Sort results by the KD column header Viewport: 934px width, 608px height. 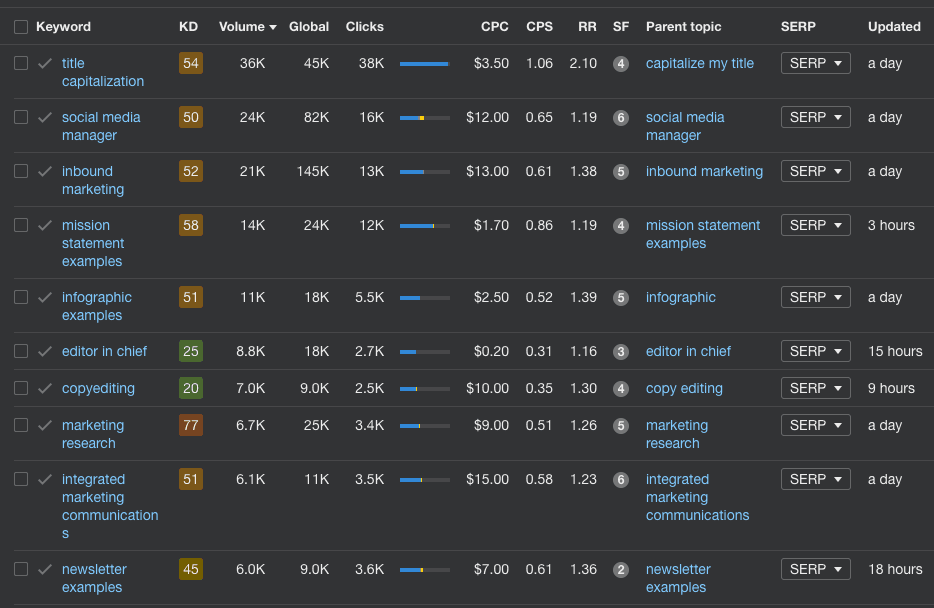click(188, 27)
